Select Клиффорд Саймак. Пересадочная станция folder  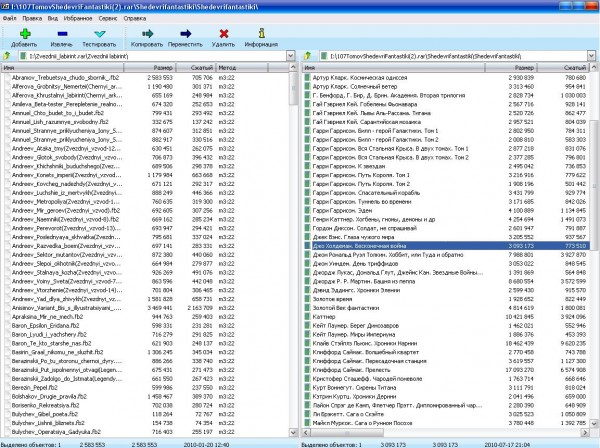[369, 361]
